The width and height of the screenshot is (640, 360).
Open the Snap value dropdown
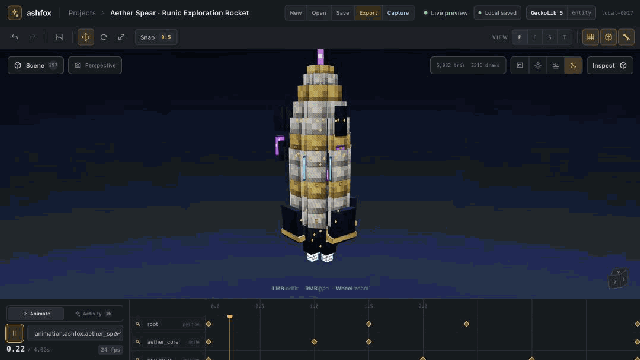156,37
